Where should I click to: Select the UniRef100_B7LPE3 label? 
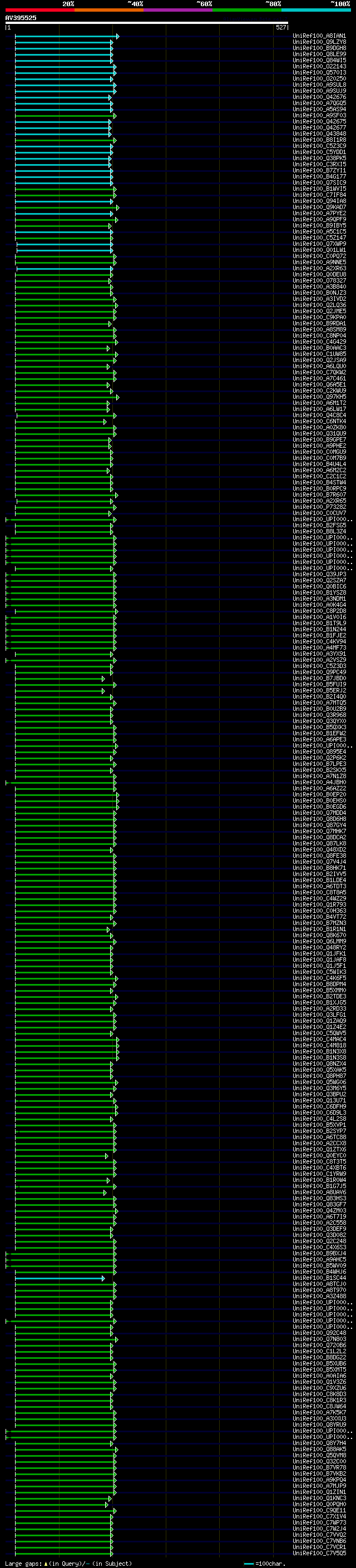coord(319,764)
